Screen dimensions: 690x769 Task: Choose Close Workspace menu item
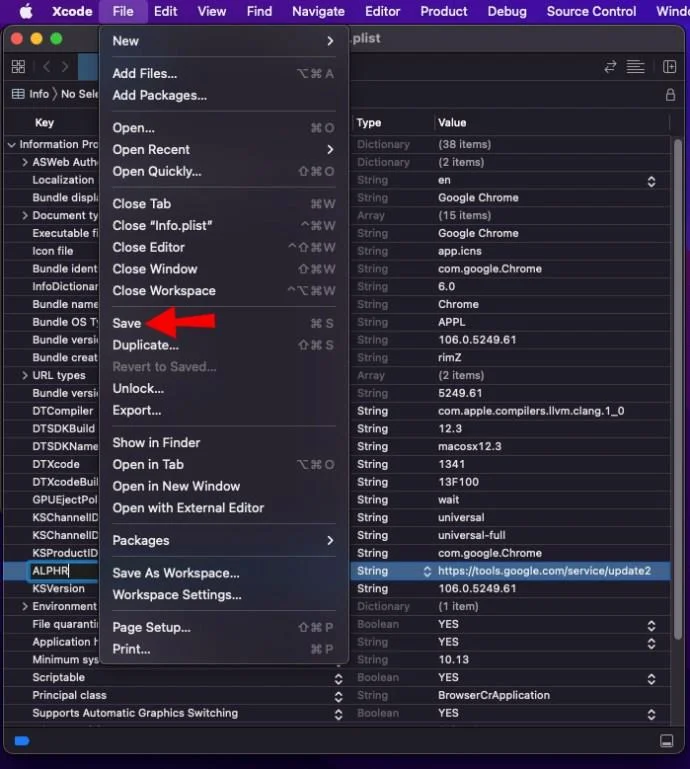tap(224, 291)
